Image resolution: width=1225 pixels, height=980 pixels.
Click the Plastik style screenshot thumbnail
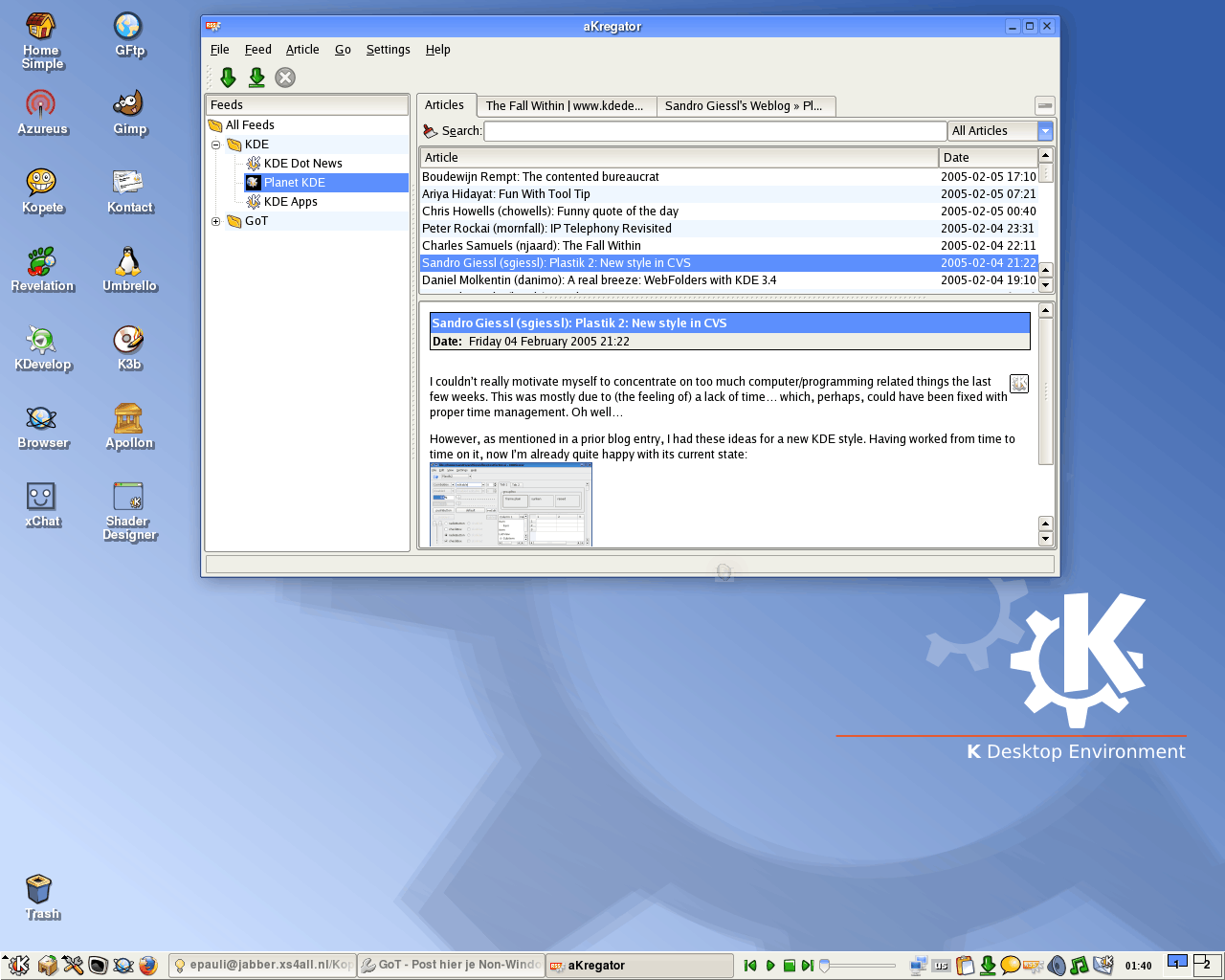tap(511, 504)
